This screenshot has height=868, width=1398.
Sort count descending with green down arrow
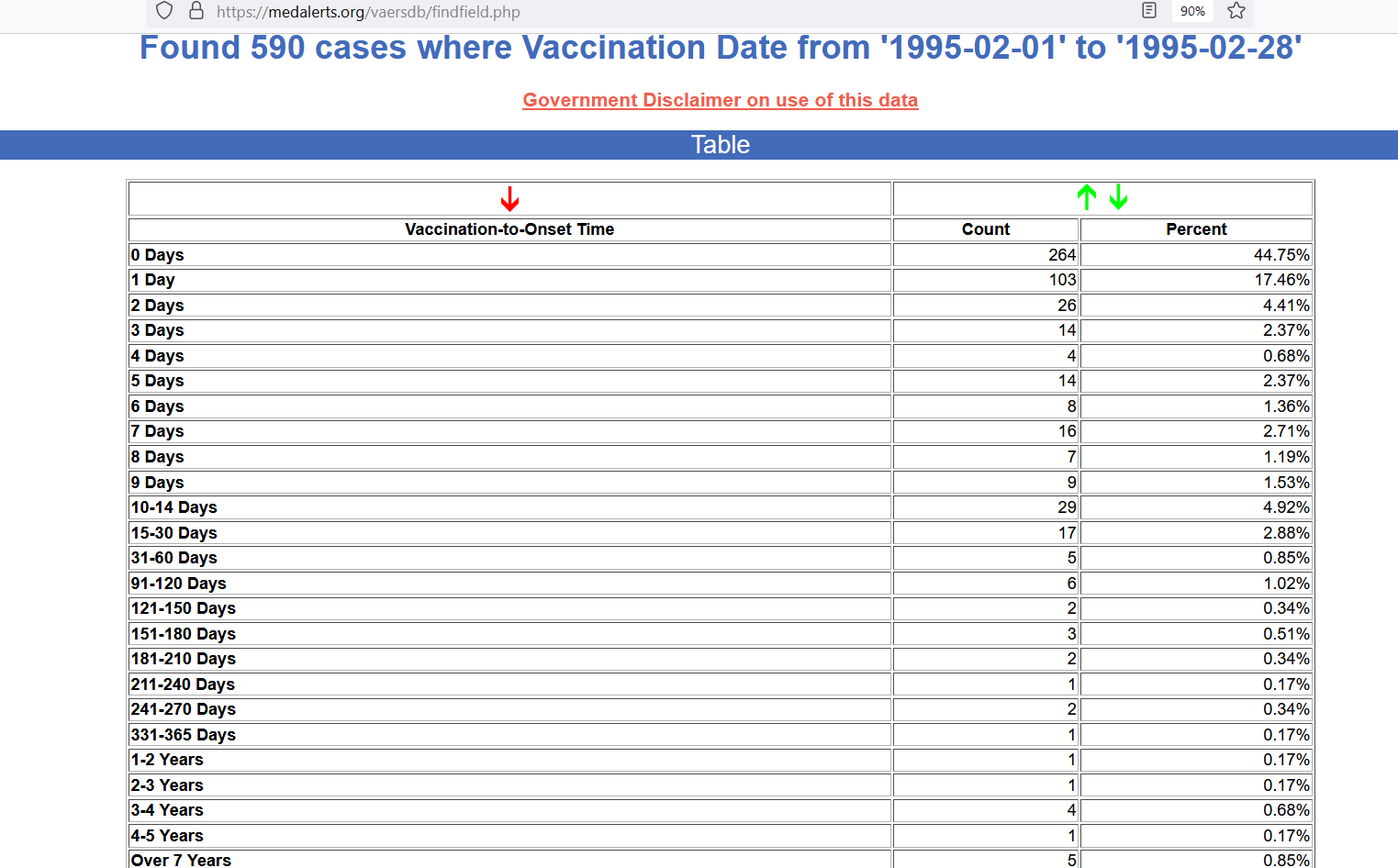click(1118, 196)
